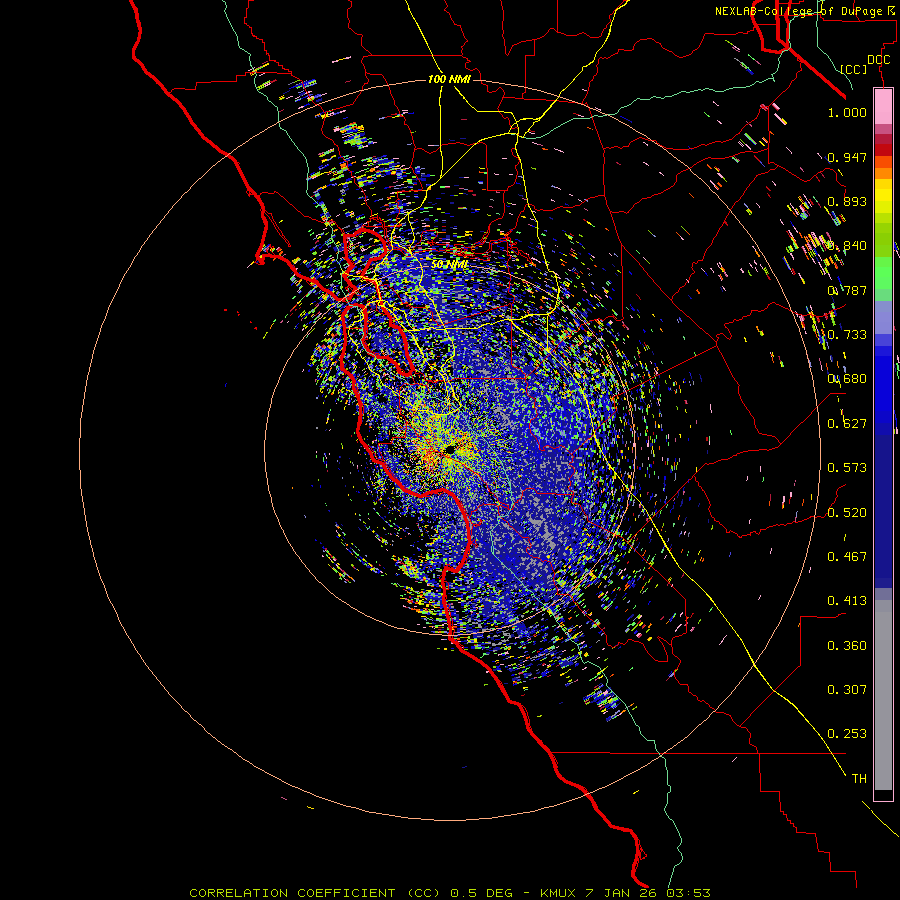Click the gray segment of the color bar

[883, 695]
